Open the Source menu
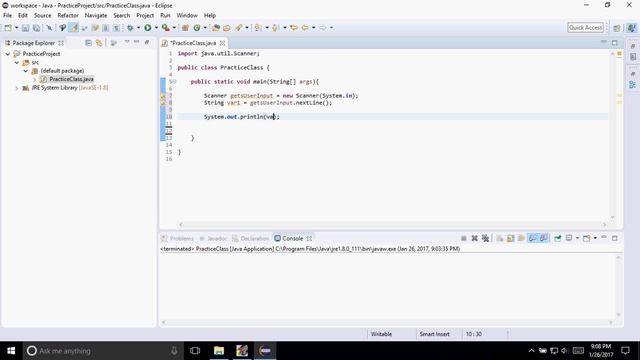The height and width of the screenshot is (360, 640). (x=42, y=16)
